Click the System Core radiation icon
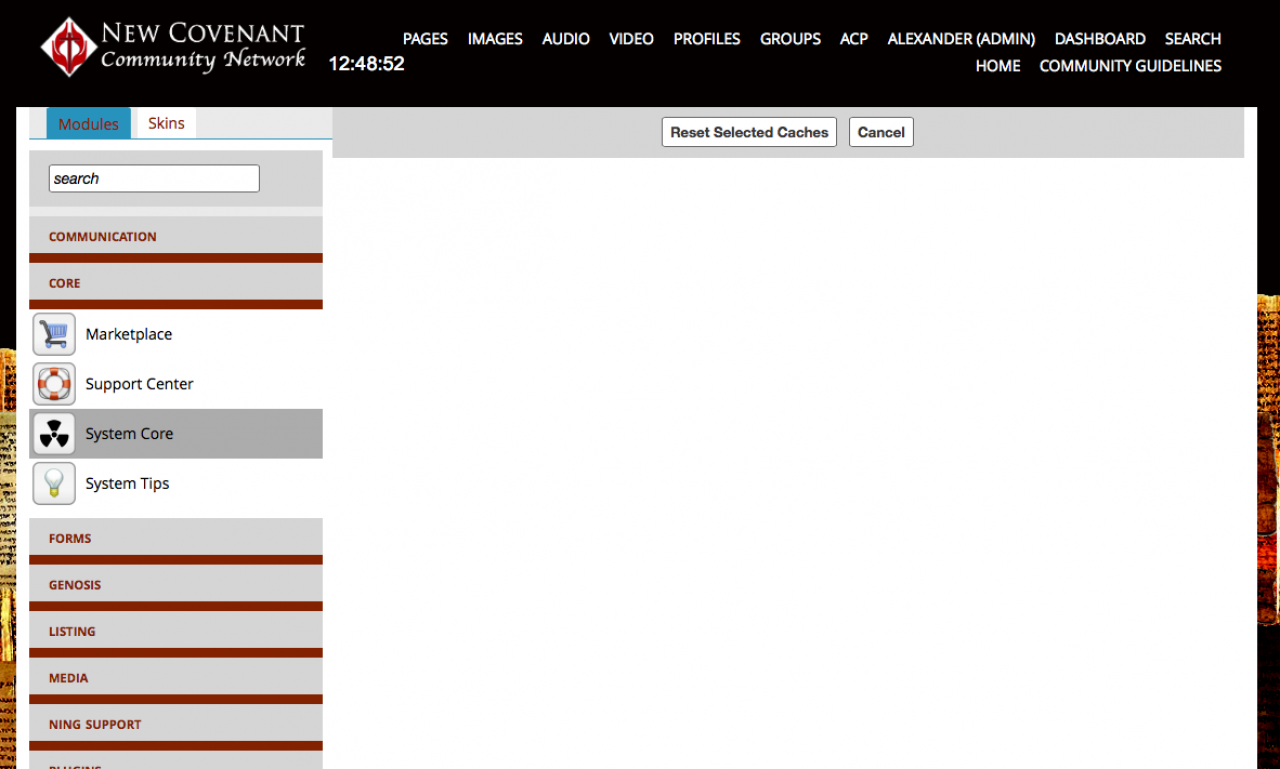This screenshot has width=1280, height=769. (54, 434)
